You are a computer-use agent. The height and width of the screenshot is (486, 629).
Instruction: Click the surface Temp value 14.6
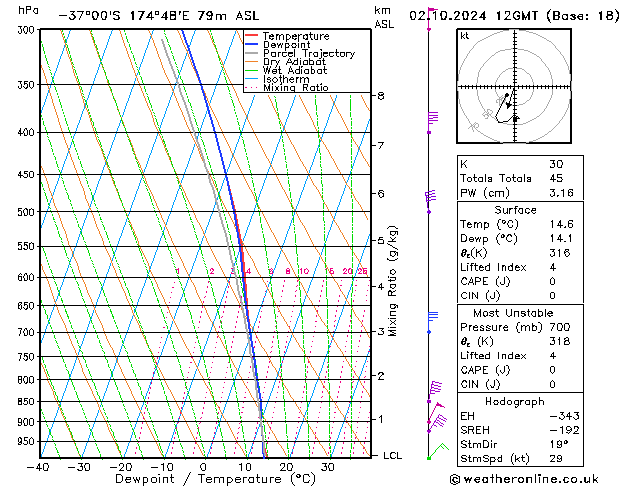562,224
